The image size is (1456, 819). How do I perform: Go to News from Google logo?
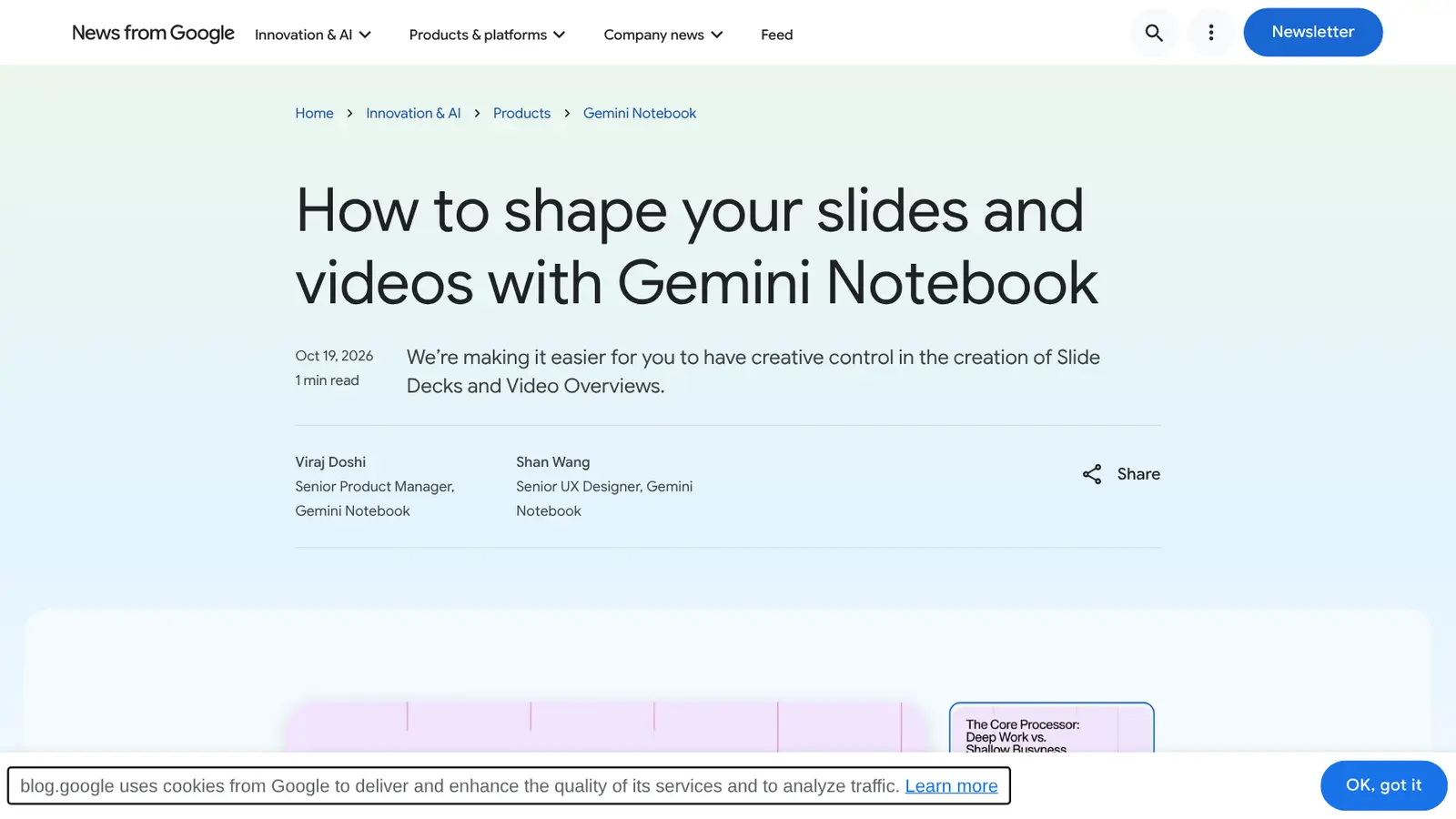coord(153,33)
